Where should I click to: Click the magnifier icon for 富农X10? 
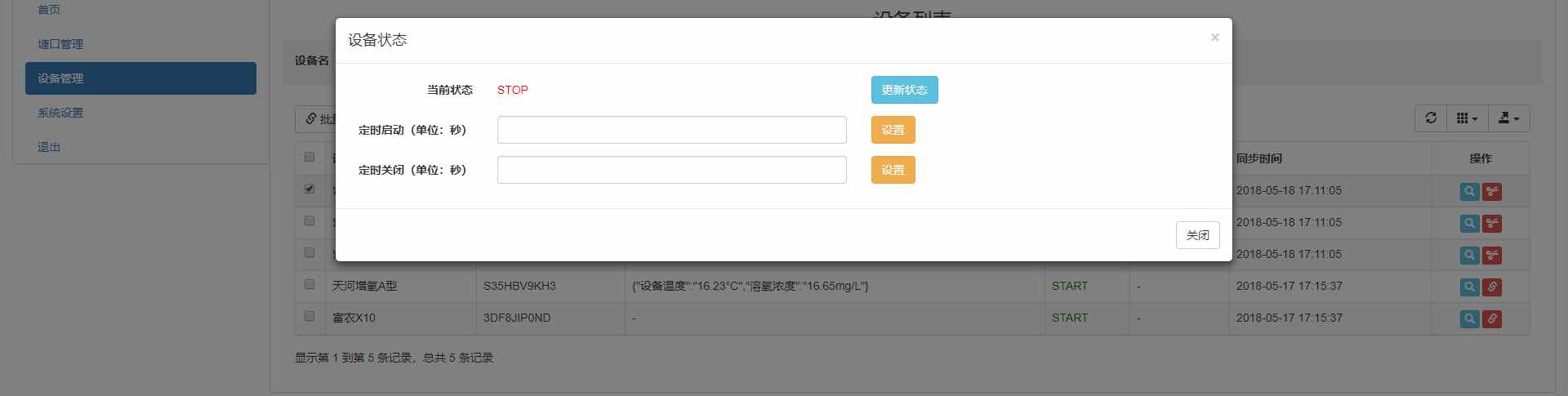click(x=1469, y=319)
